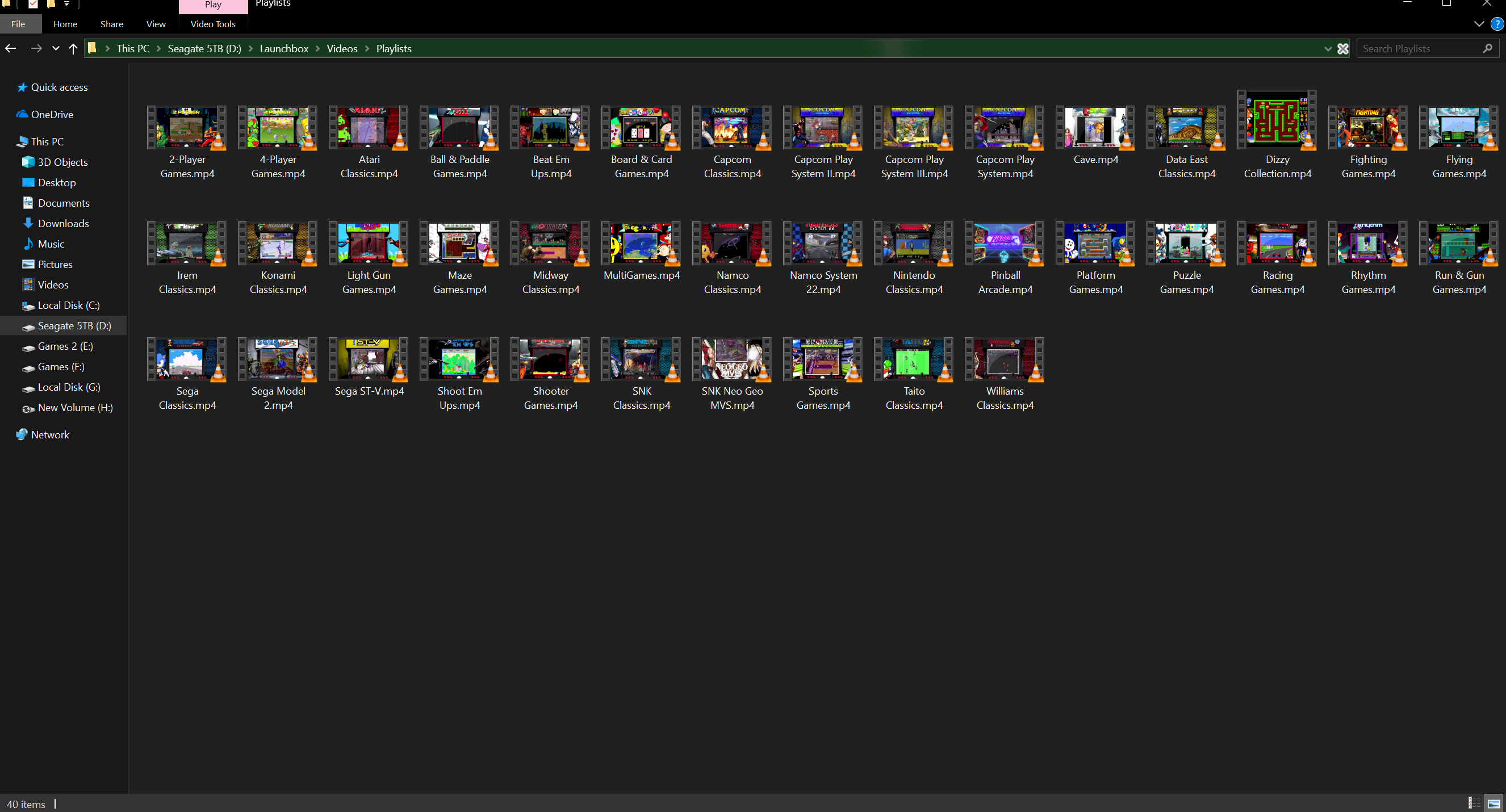Open the File menu
The width and height of the screenshot is (1506, 812).
coord(18,24)
